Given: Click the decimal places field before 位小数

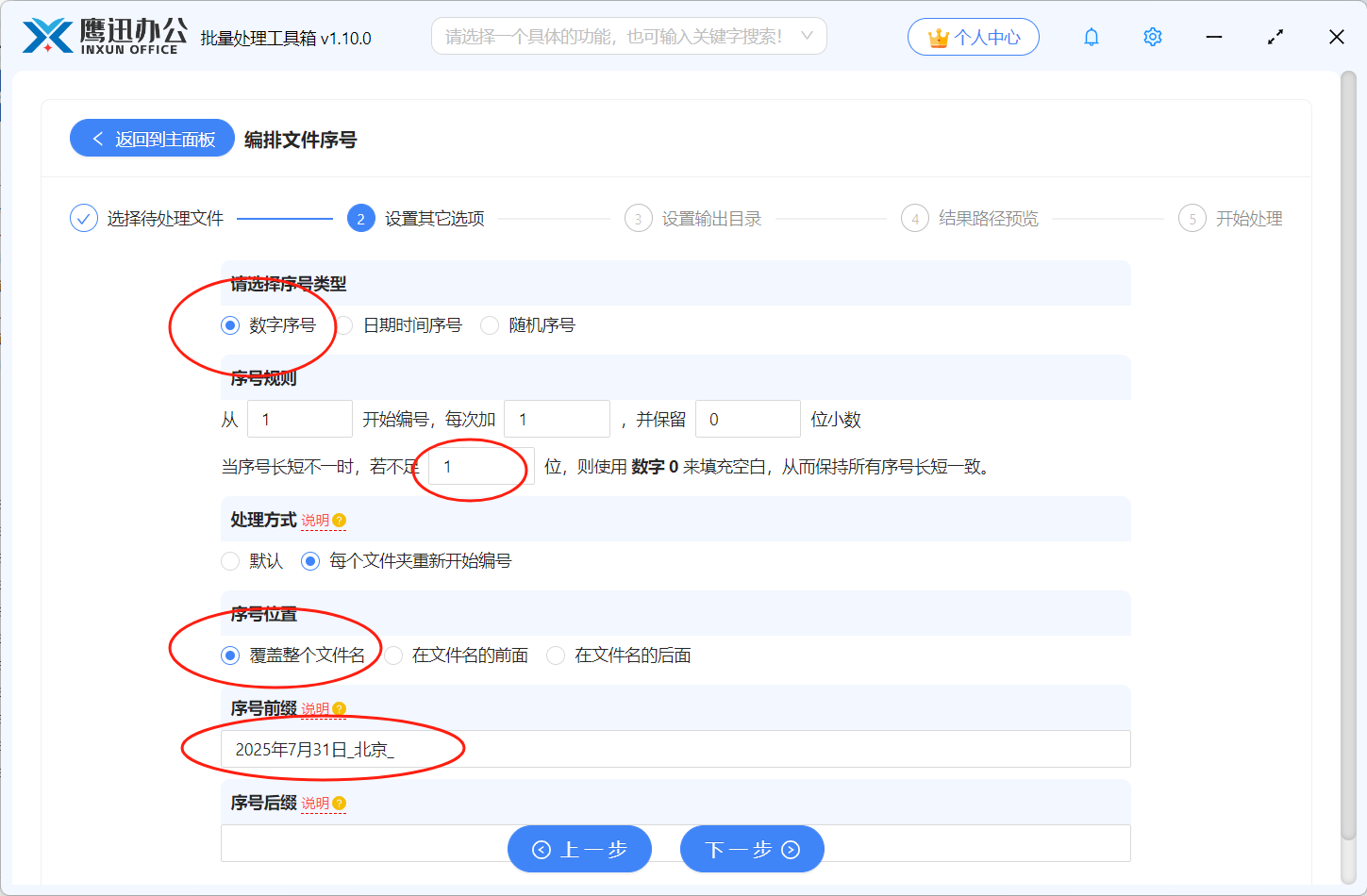Looking at the screenshot, I should tap(748, 419).
